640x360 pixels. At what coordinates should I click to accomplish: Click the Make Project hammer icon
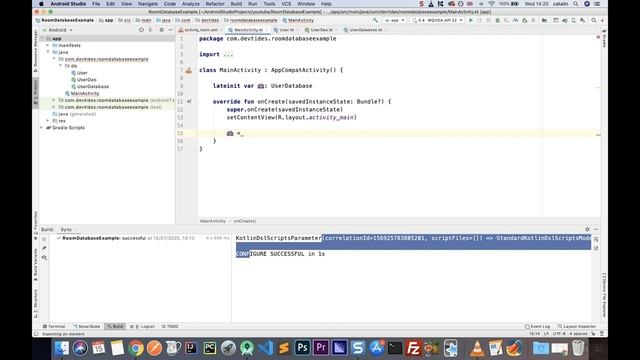click(x=375, y=20)
